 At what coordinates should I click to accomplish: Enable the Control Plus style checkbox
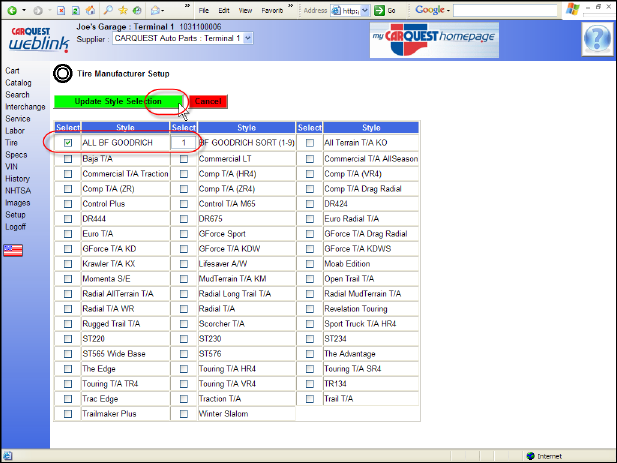(68, 204)
